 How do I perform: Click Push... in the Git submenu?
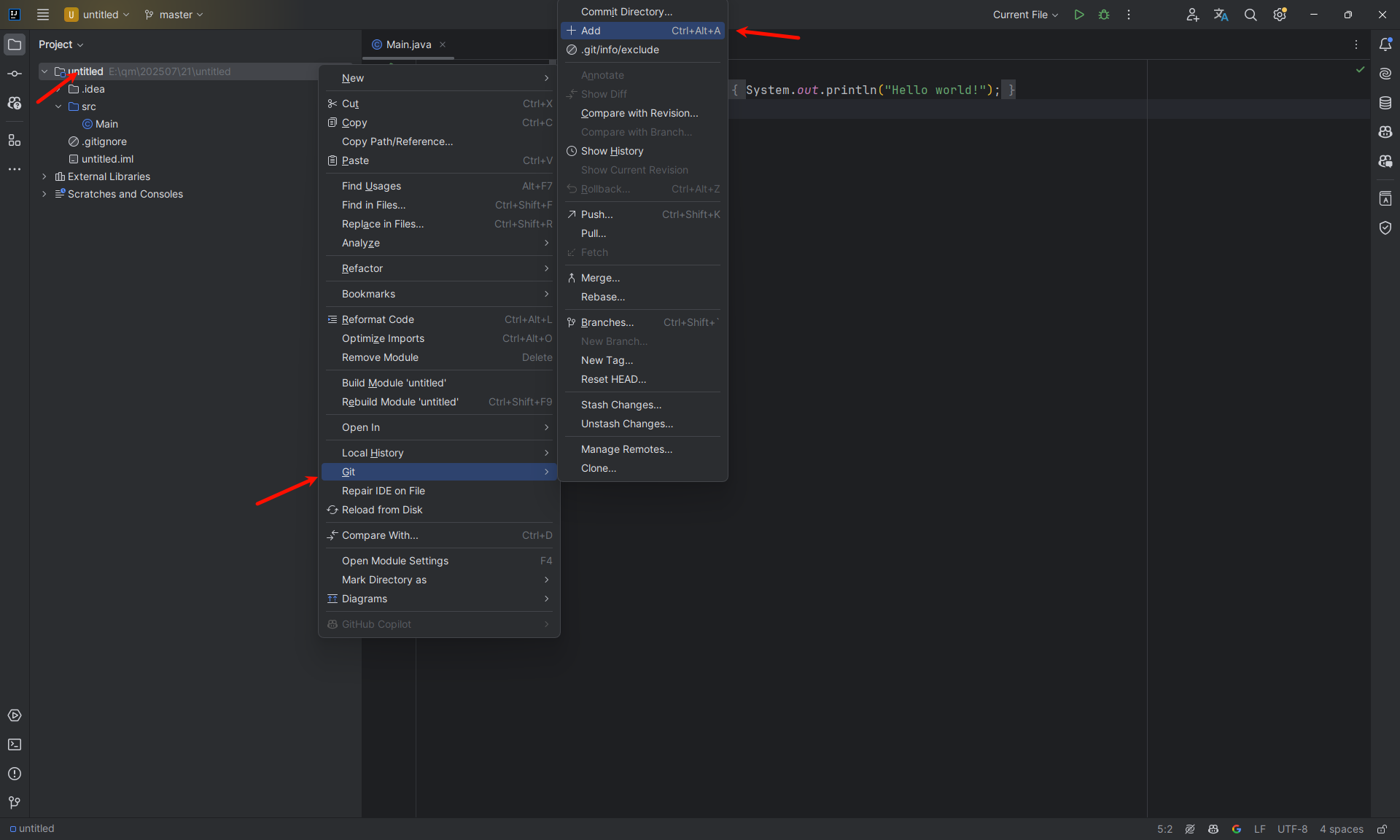click(596, 214)
